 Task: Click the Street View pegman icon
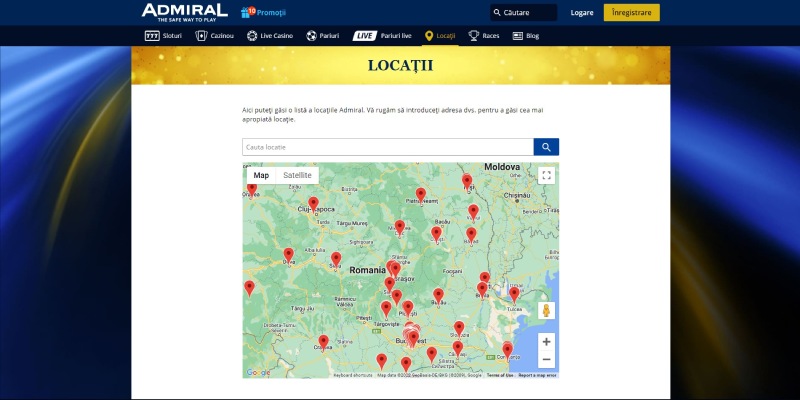546,310
